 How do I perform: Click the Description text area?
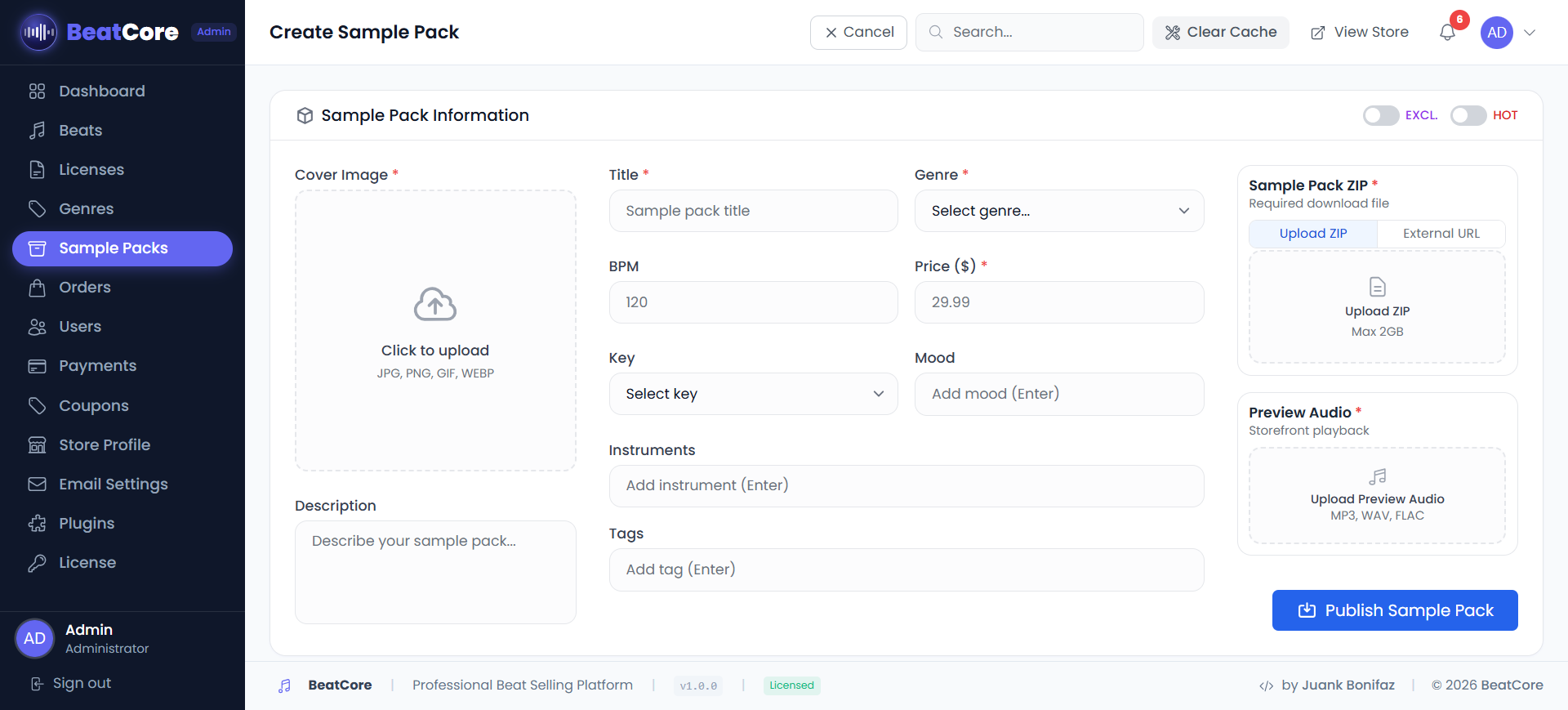click(x=435, y=572)
